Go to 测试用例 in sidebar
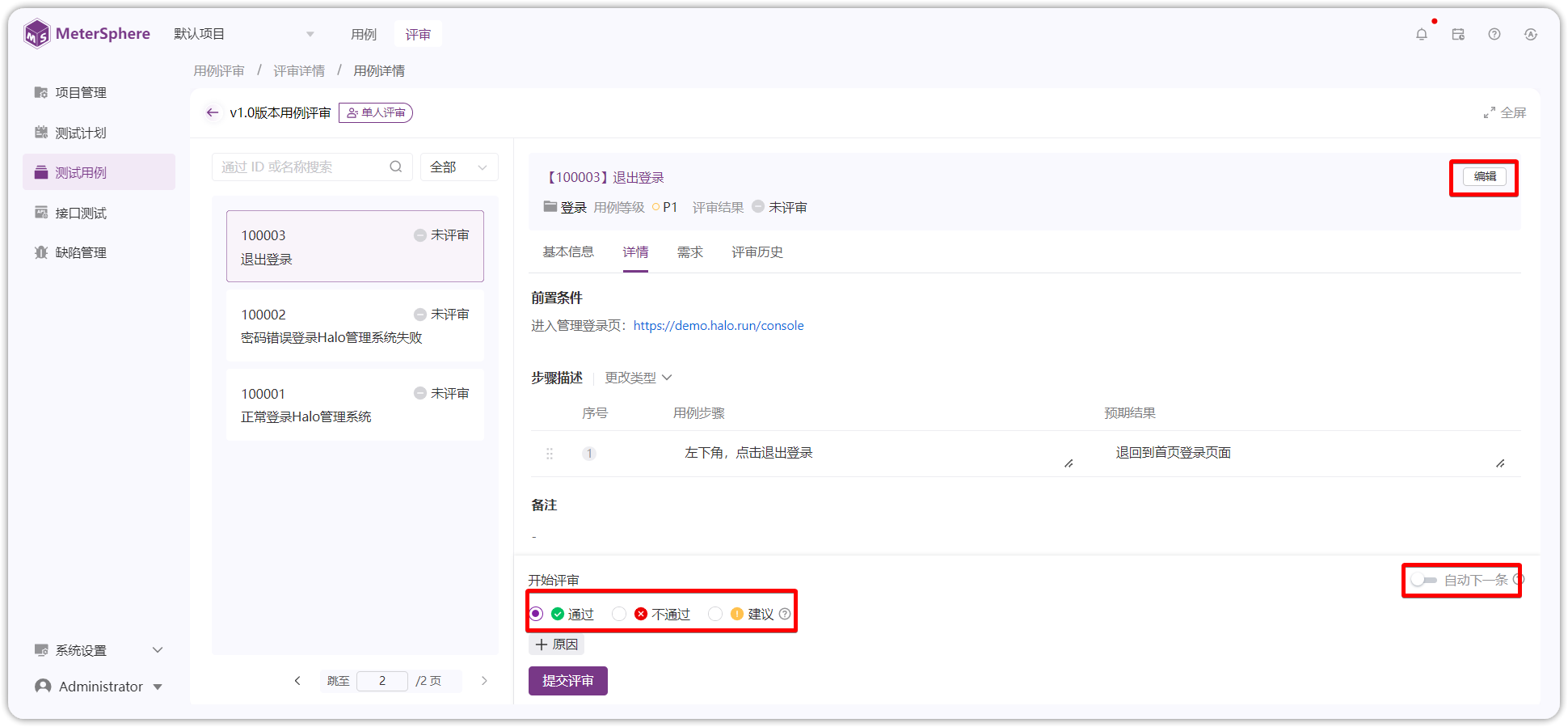1568x727 pixels. coord(99,172)
